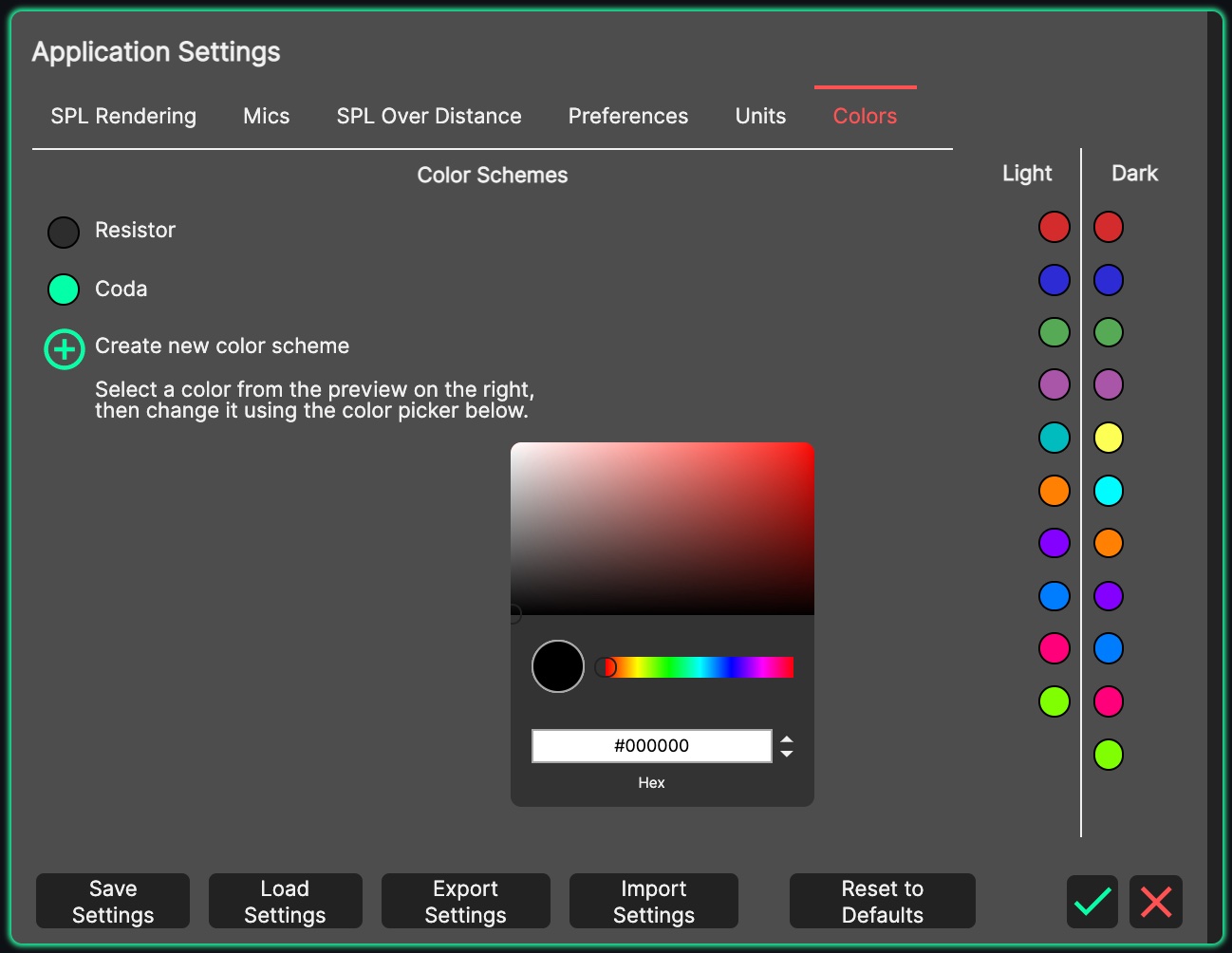Switch to the Units tab
Image resolution: width=1232 pixels, height=953 pixels.
[761, 116]
